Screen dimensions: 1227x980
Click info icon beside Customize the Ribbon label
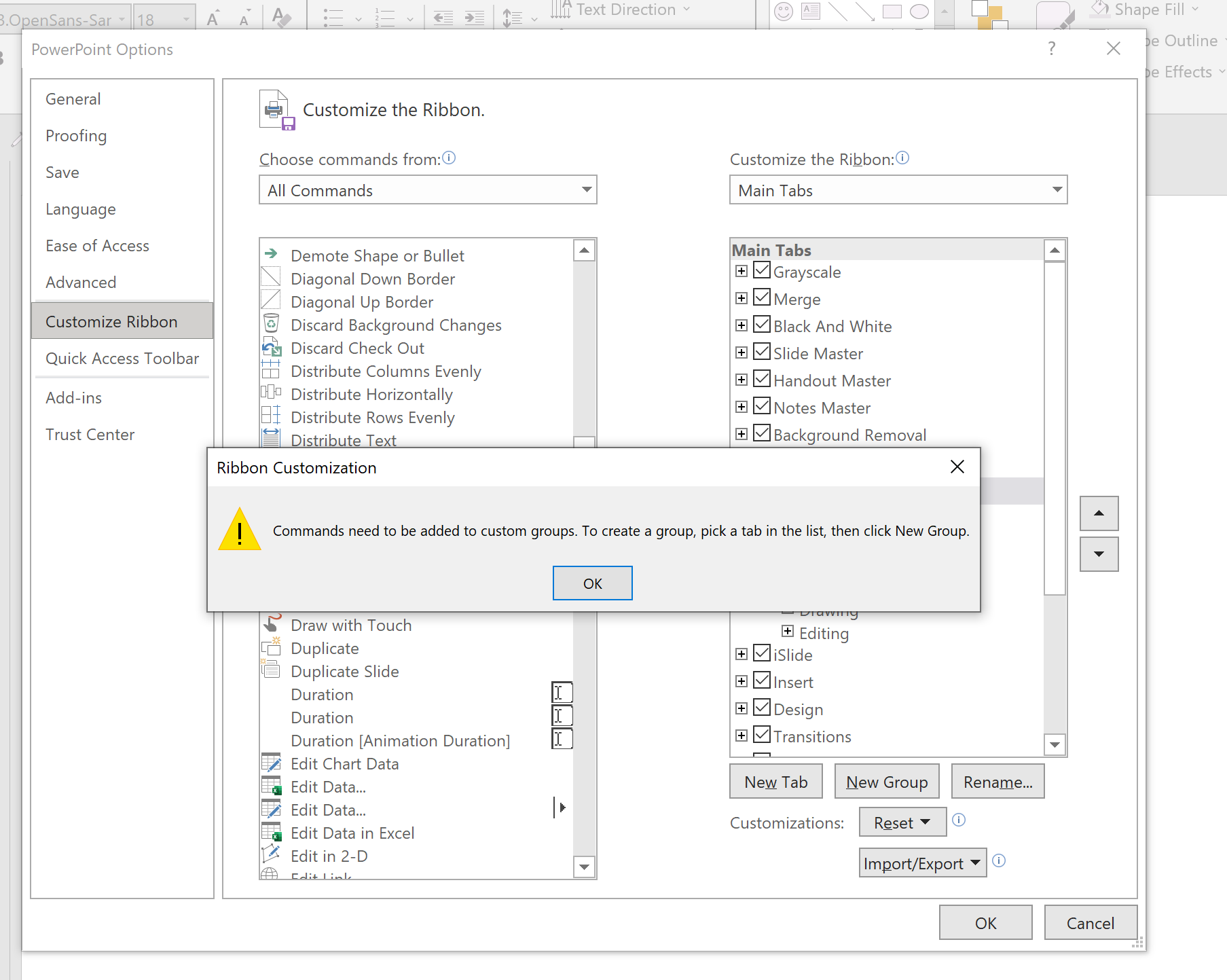(x=902, y=158)
